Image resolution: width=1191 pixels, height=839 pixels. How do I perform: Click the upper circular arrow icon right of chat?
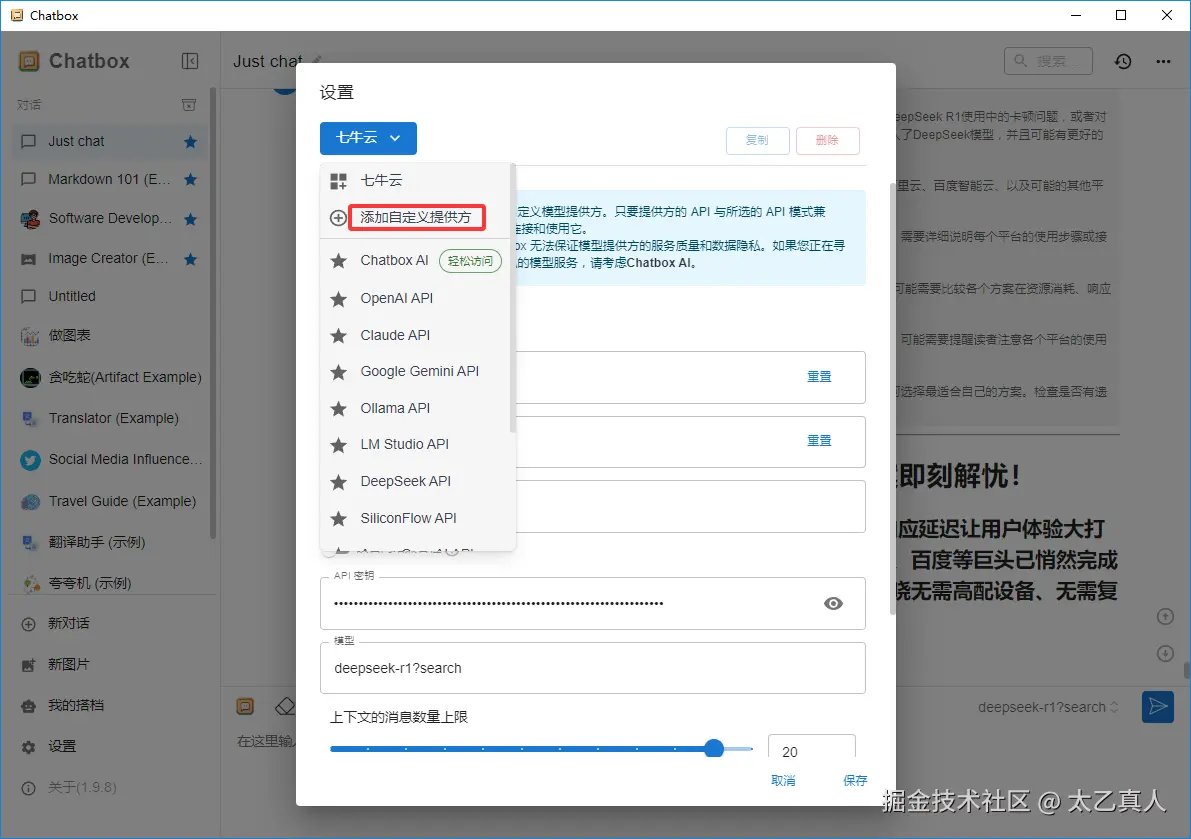pyautogui.click(x=1165, y=617)
